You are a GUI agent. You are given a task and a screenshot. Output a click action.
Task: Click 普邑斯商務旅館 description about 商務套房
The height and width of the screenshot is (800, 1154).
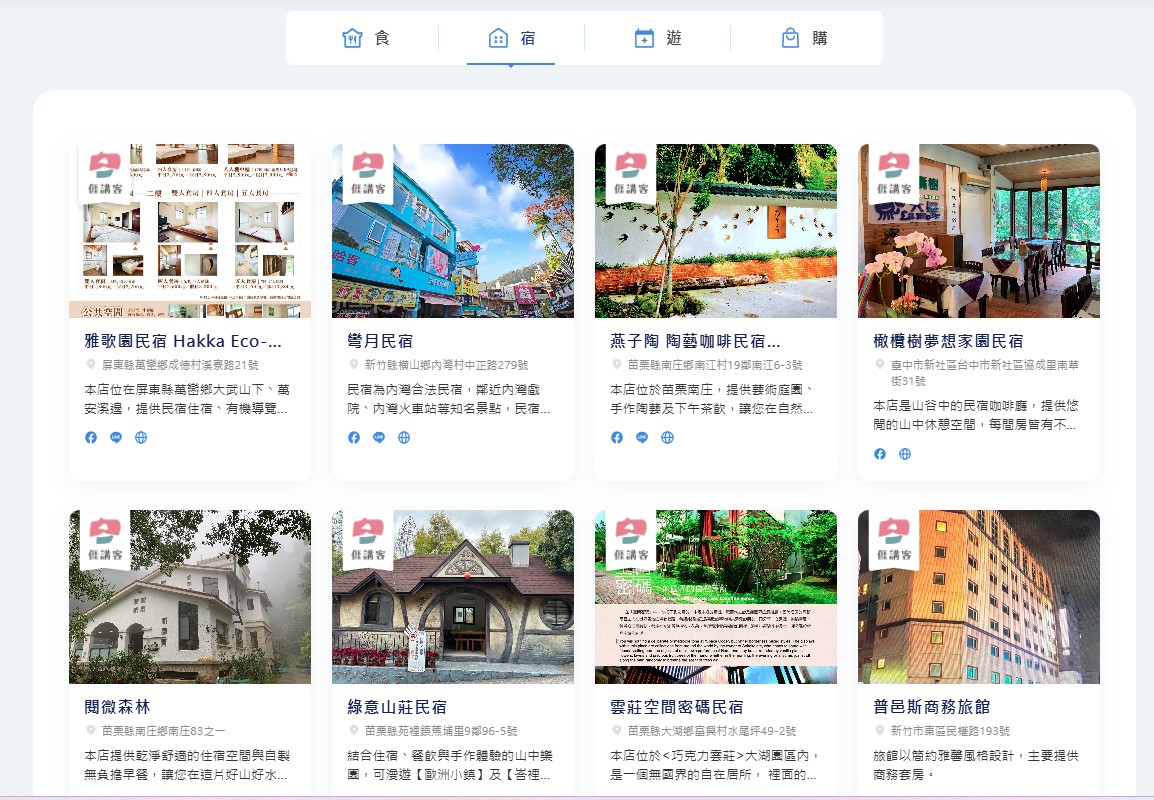(976, 765)
